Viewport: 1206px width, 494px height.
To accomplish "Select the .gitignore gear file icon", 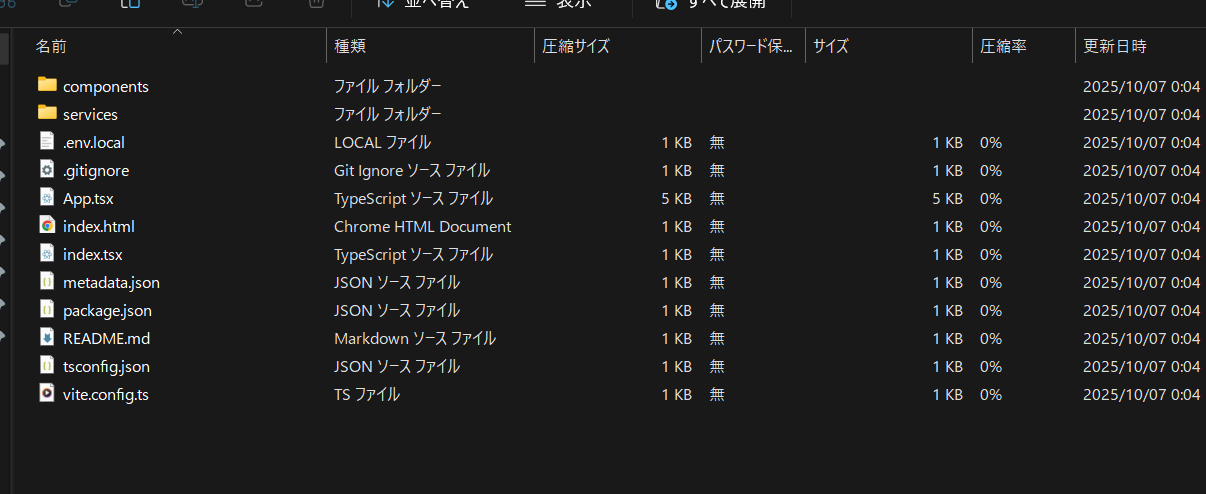I will (47, 170).
